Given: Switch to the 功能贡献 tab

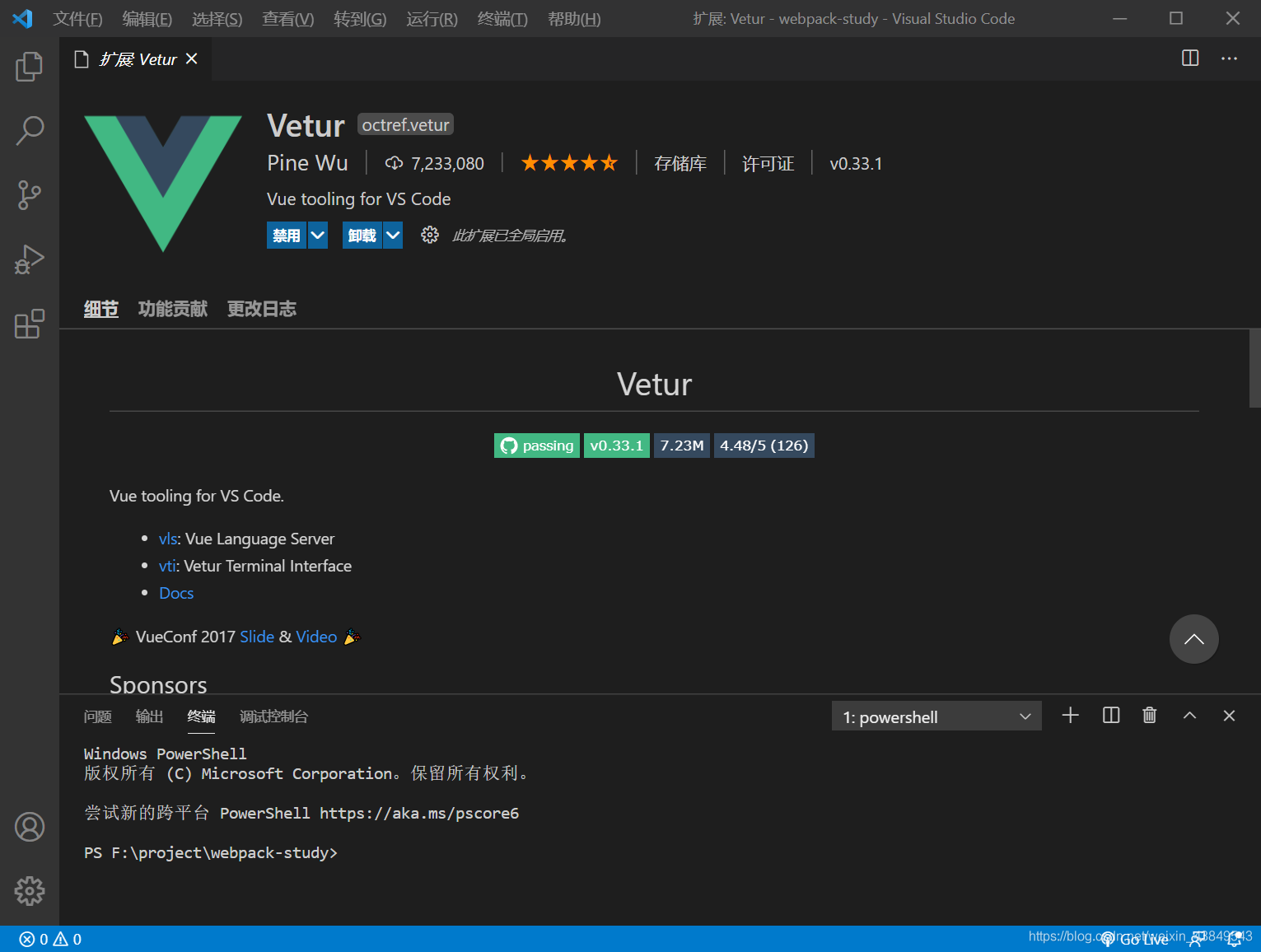Looking at the screenshot, I should click(x=173, y=309).
